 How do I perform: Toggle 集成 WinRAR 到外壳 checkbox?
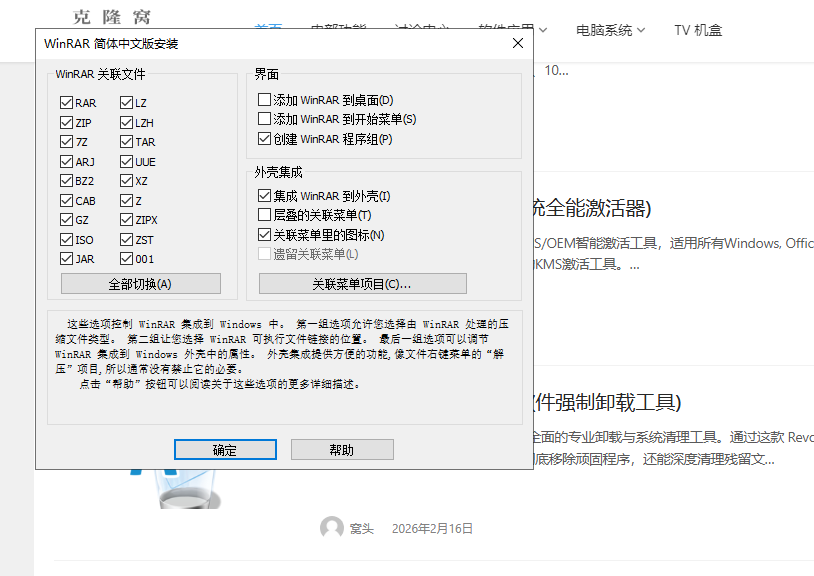(264, 196)
